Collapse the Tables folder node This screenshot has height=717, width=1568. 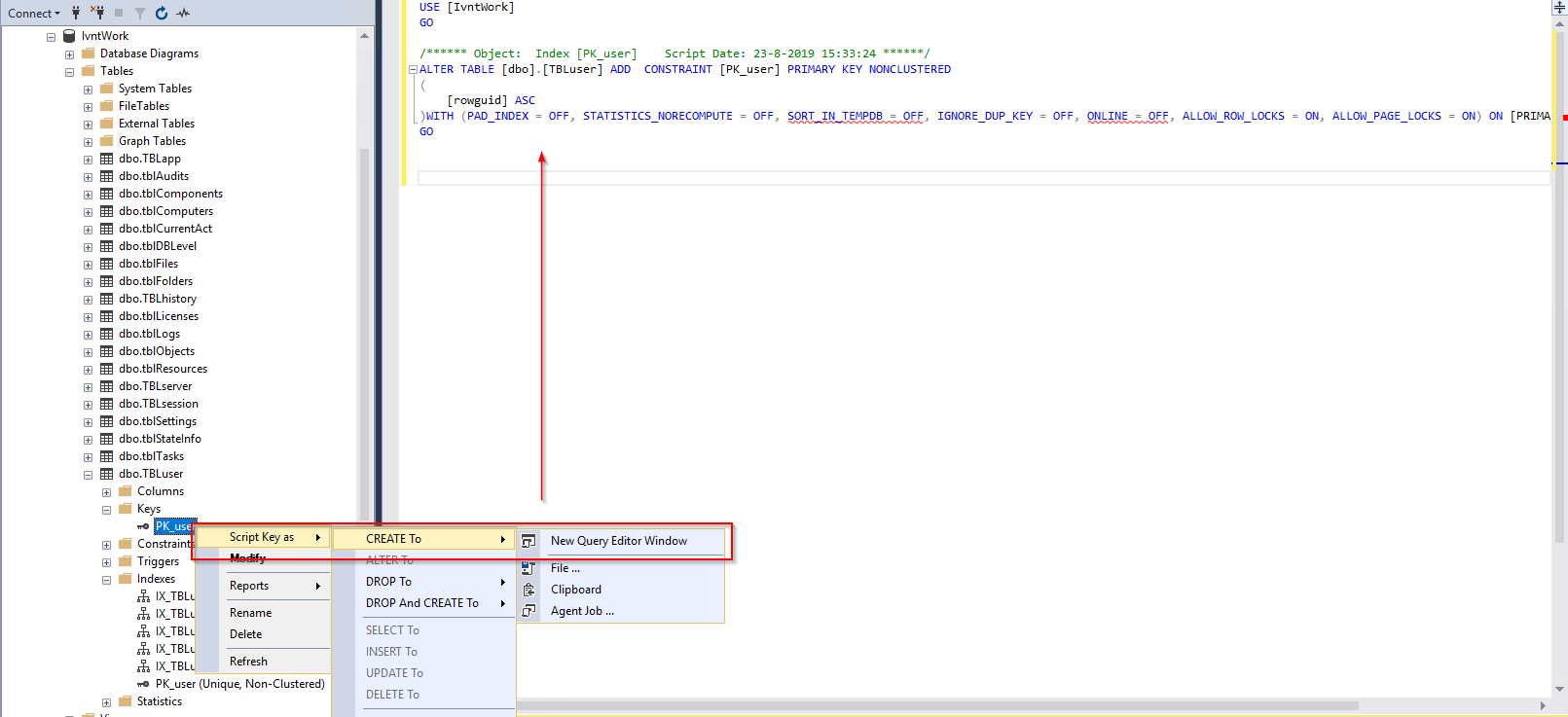pyautogui.click(x=69, y=72)
